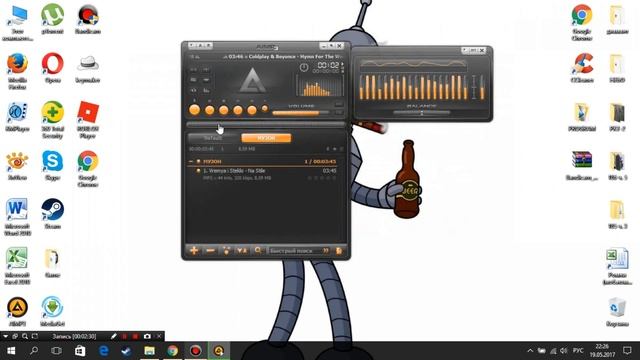Click the spectrum visualization in AIMP player
The height and width of the screenshot is (360, 640).
(320, 85)
